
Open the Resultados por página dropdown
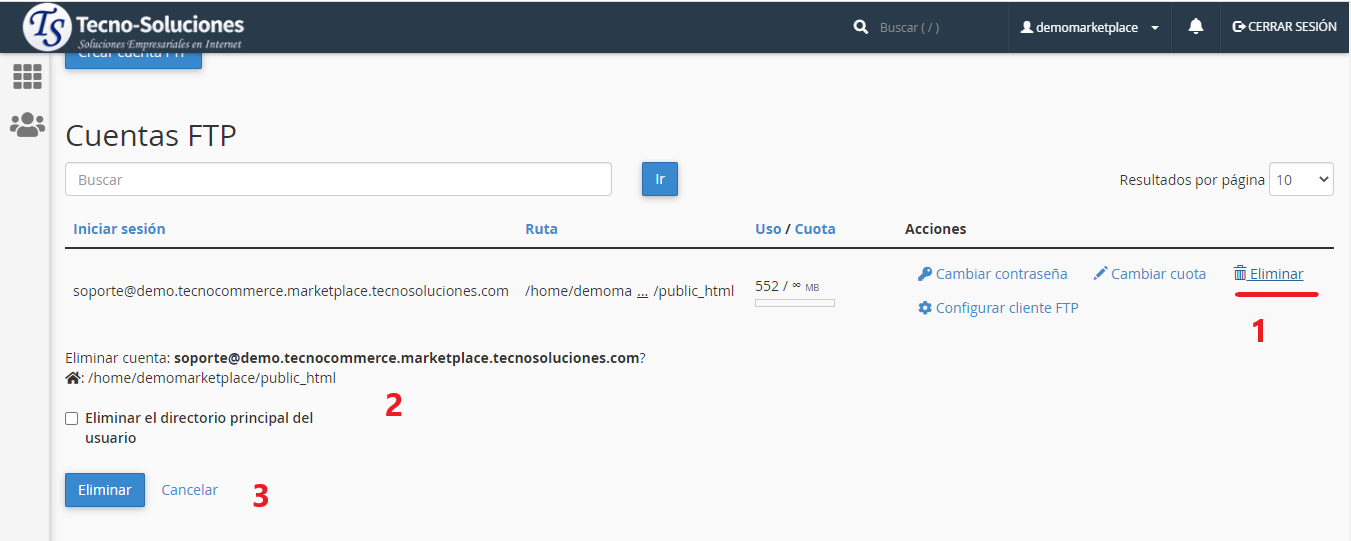click(x=1301, y=180)
